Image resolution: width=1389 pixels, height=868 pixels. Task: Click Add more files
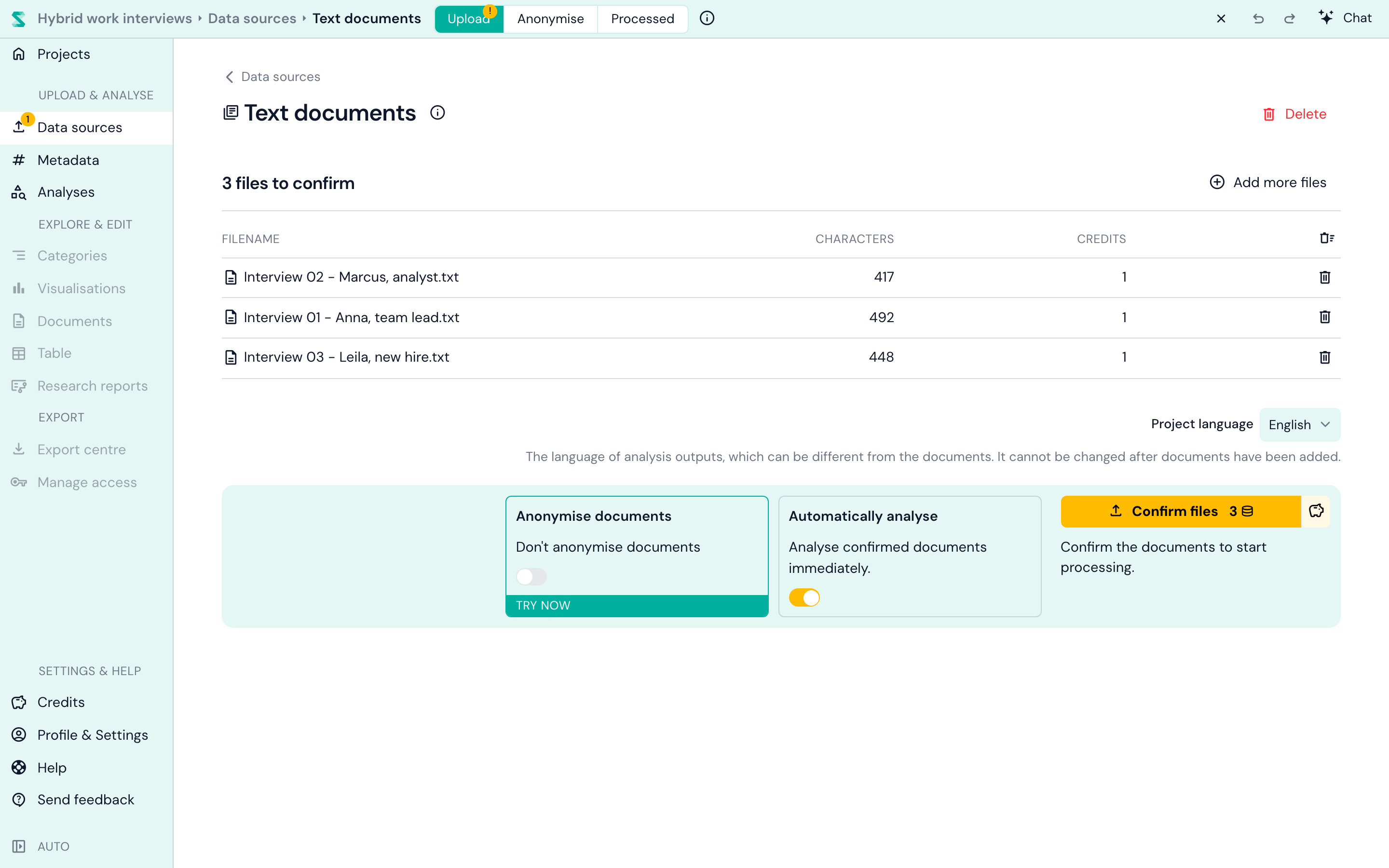point(1268,183)
